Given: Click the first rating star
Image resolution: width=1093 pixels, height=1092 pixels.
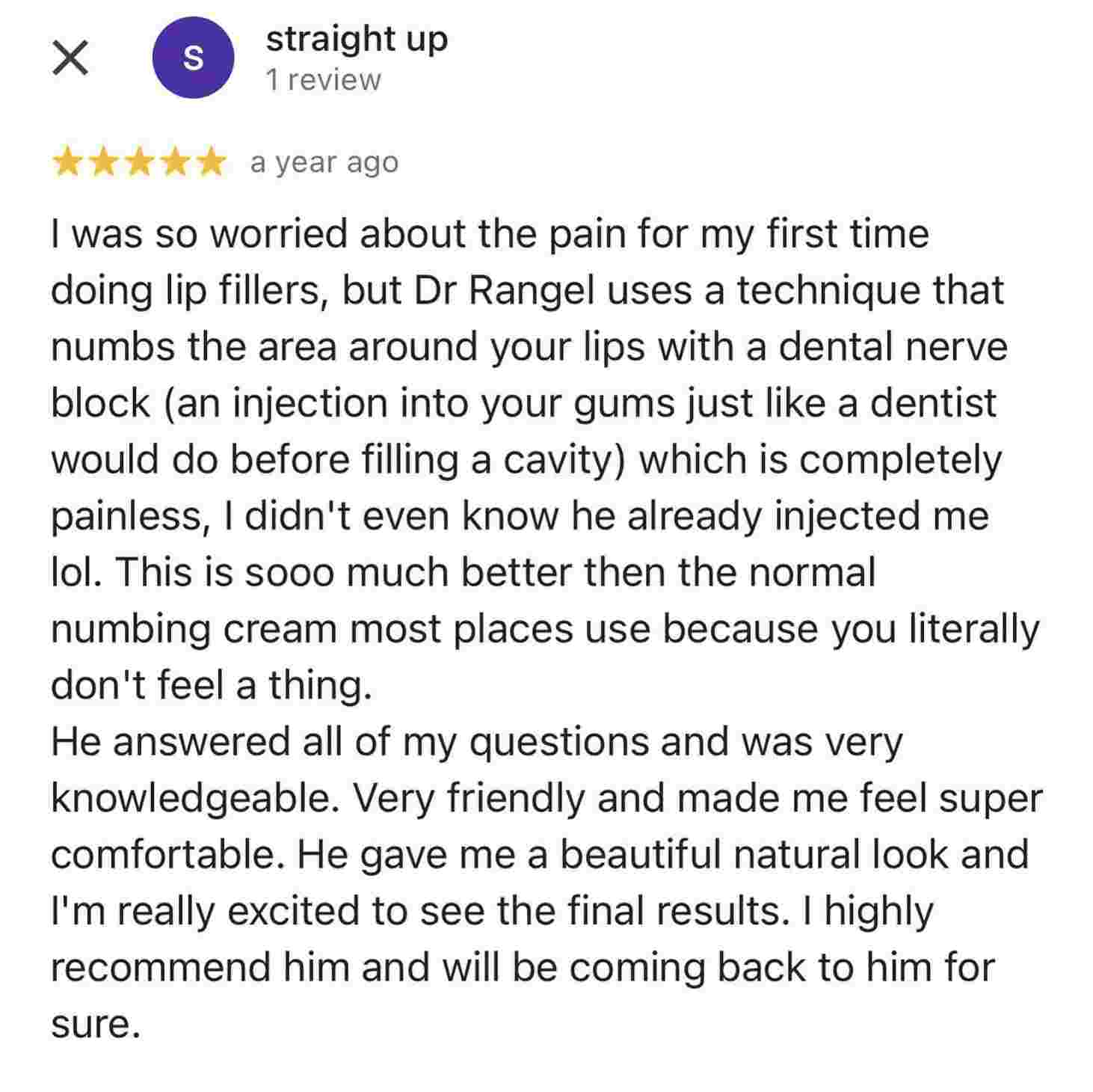Looking at the screenshot, I should 68,162.
